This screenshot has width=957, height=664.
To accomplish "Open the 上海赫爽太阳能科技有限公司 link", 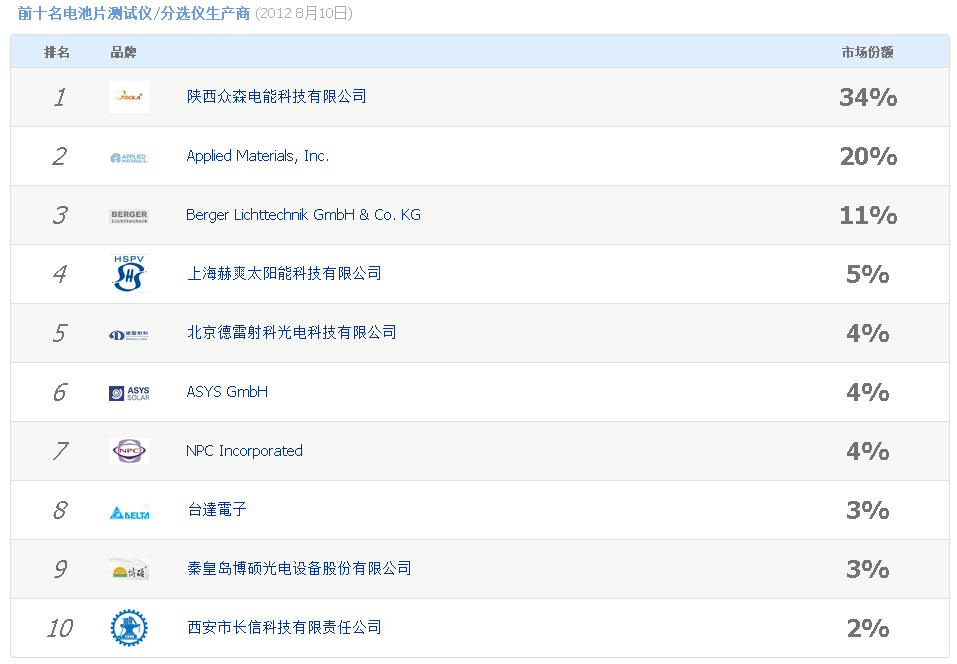I will (x=284, y=273).
